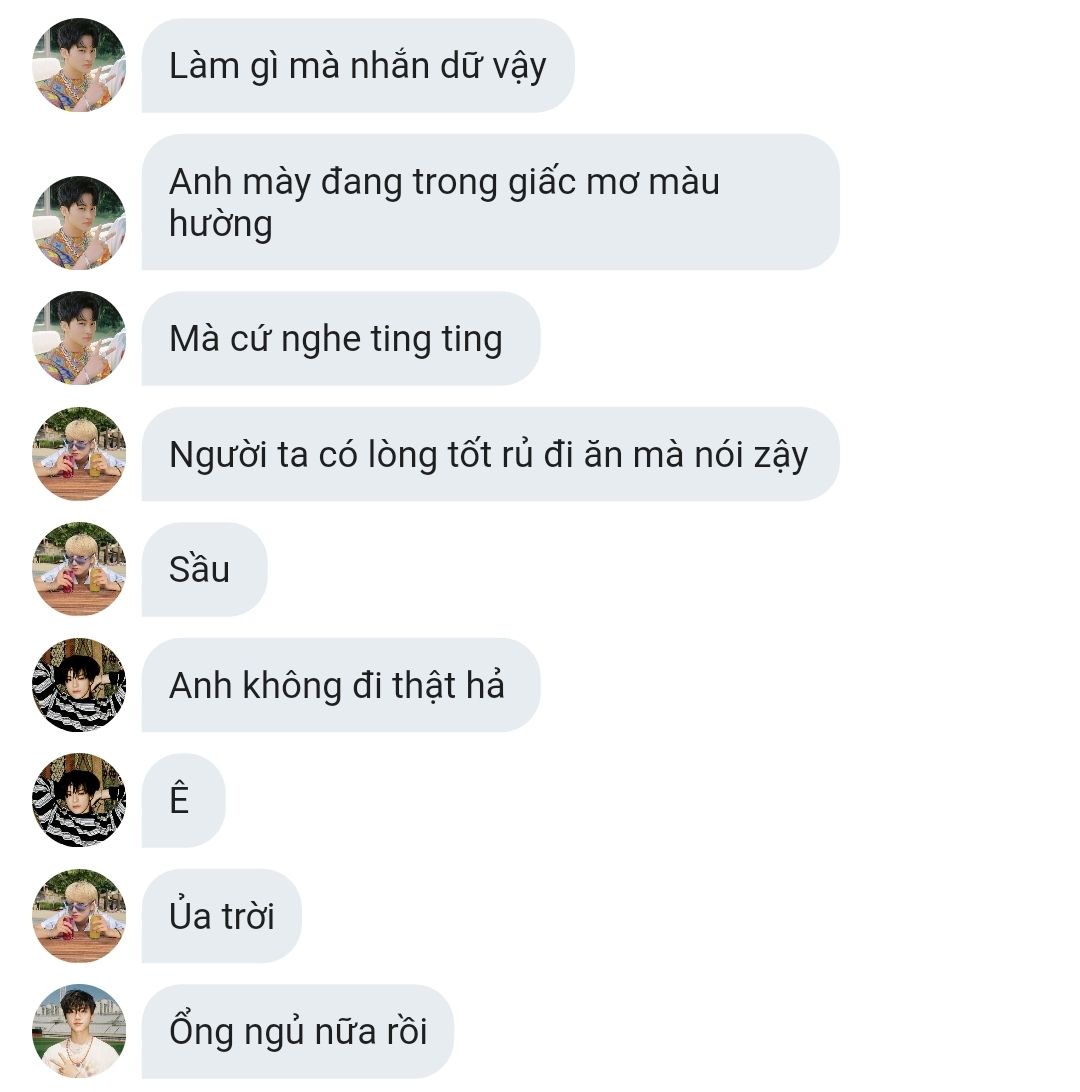Image resolution: width=1080 pixels, height=1092 pixels.
Task: Click the "Anh không đi thật hả" message
Action: (x=341, y=685)
